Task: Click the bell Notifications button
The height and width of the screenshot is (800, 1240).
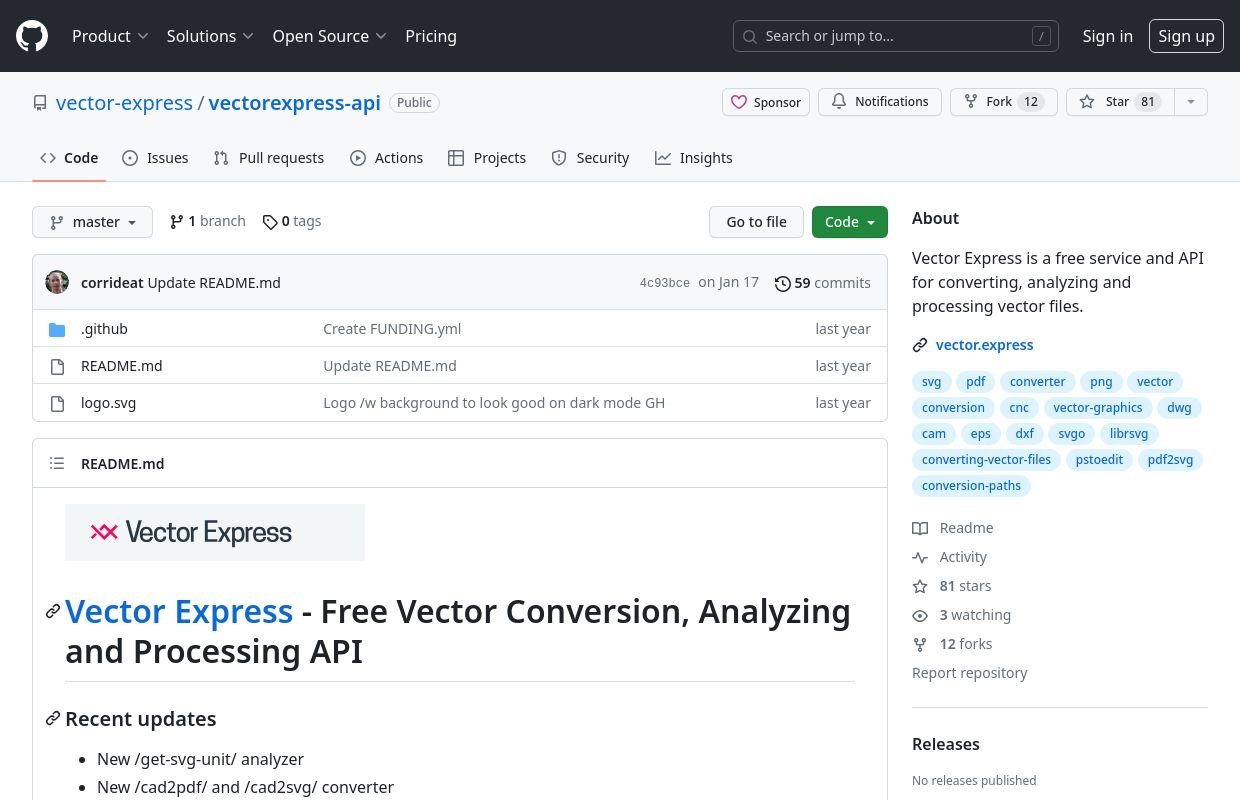Action: click(x=879, y=102)
